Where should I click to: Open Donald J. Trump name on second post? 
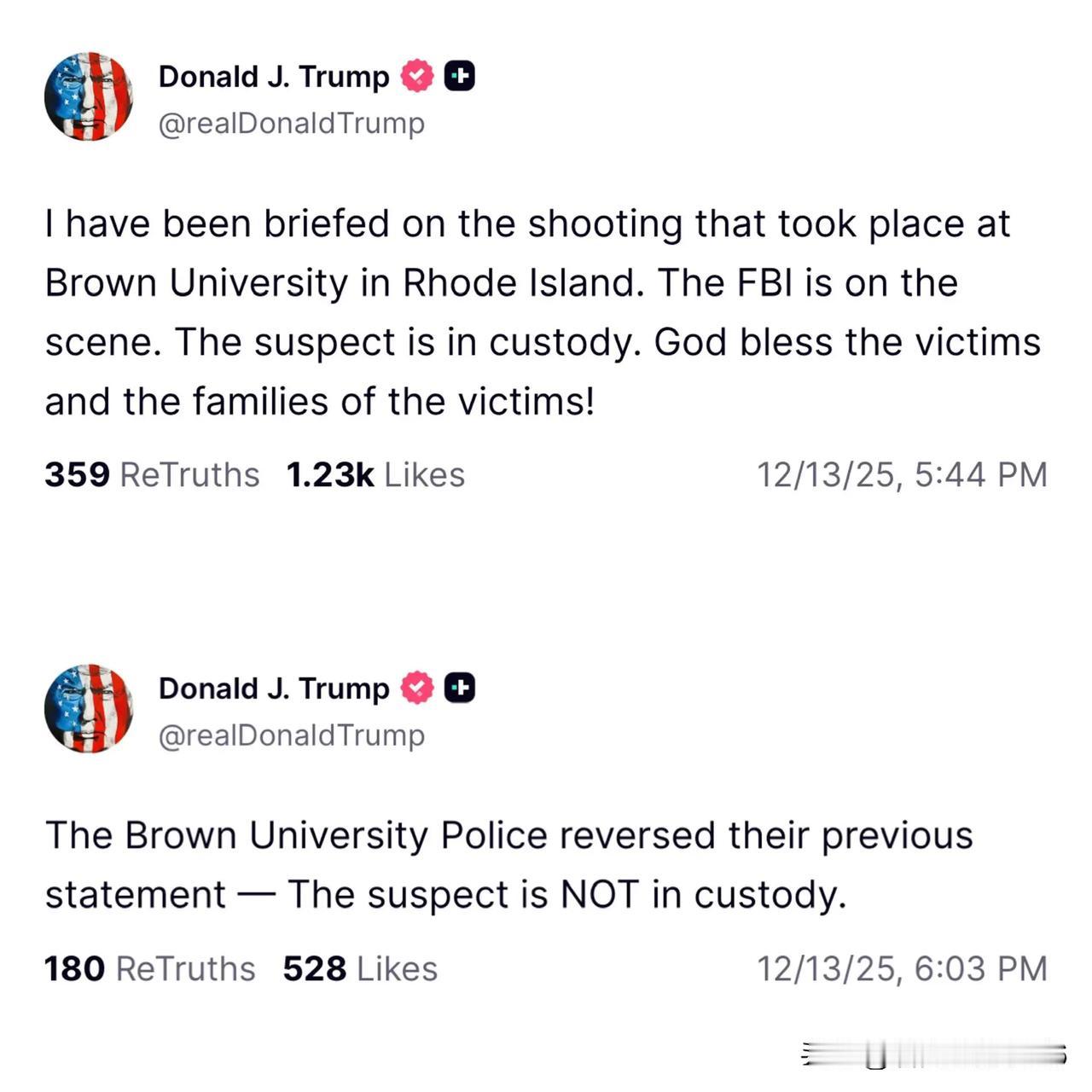click(x=273, y=688)
